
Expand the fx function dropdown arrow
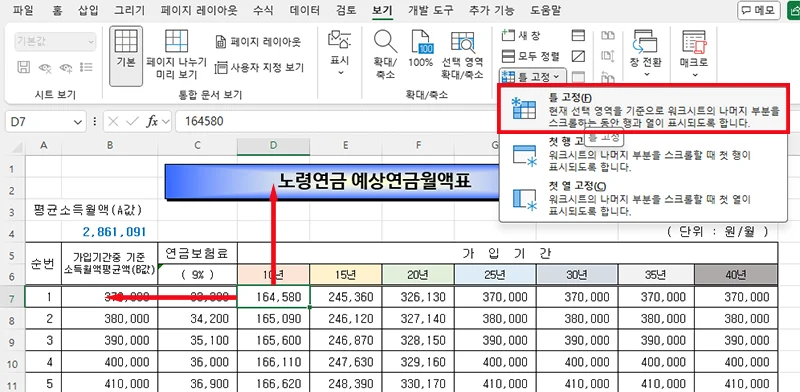pos(165,121)
